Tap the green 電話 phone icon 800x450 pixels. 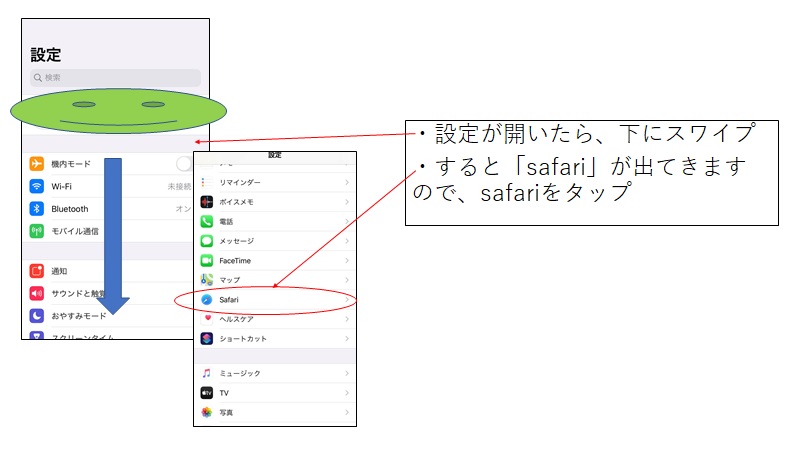coord(207,221)
